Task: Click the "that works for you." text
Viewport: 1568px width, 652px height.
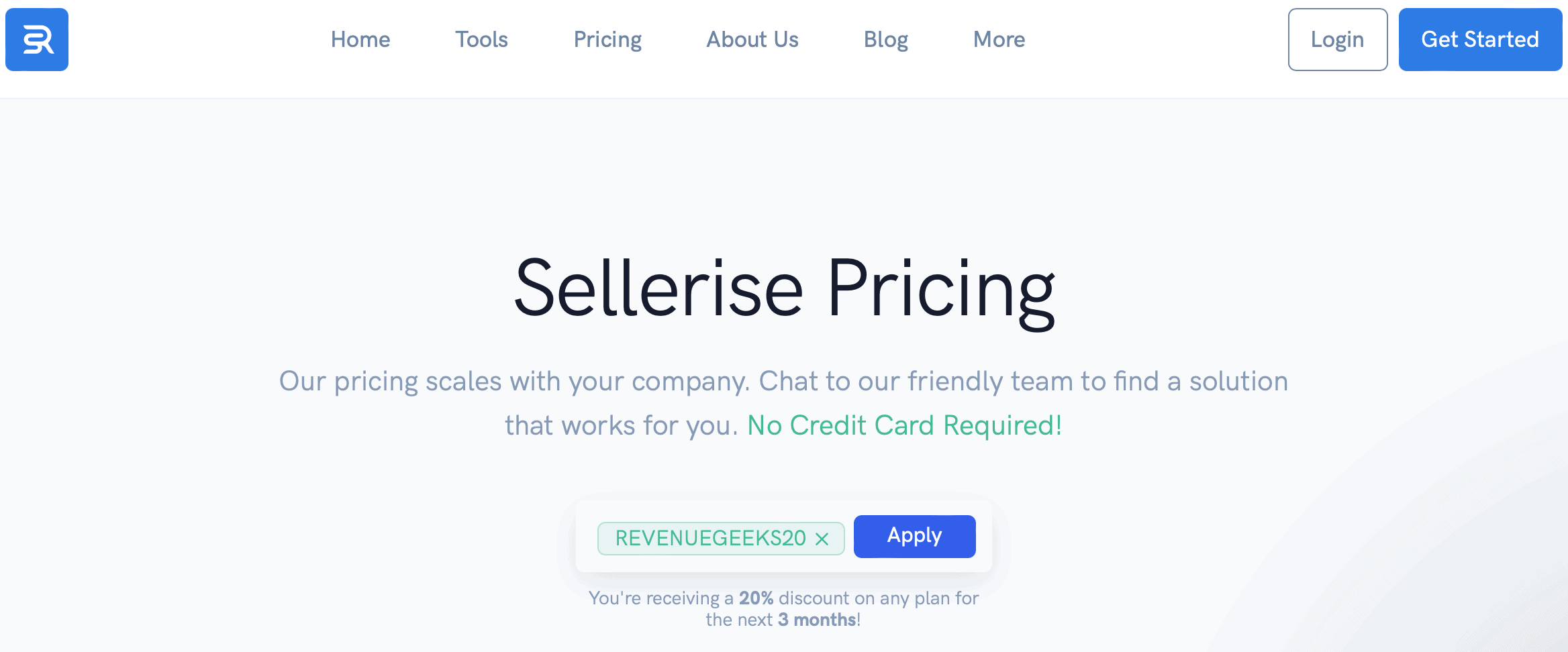Action: 621,425
